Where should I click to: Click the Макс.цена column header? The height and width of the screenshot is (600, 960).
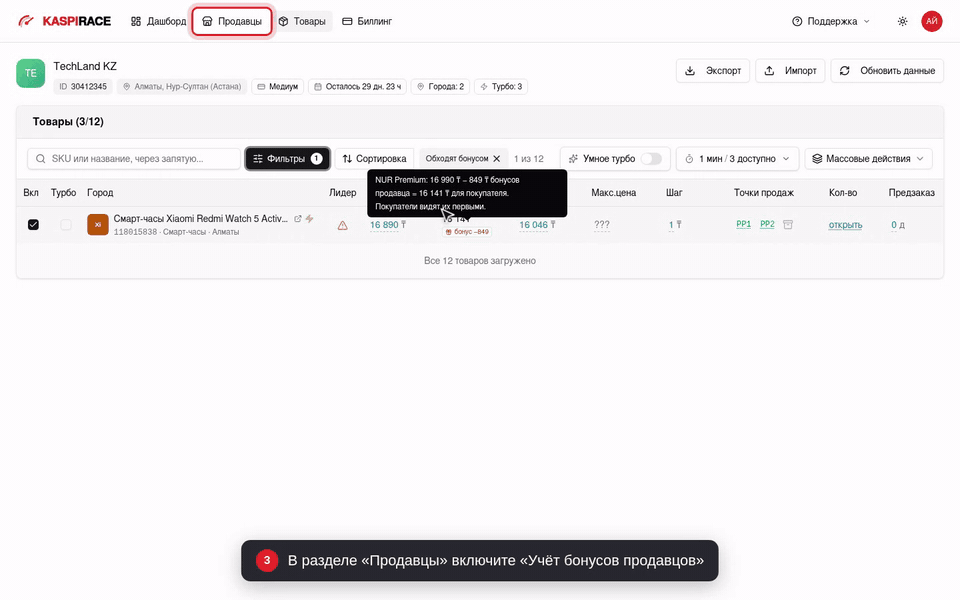[x=613, y=192]
